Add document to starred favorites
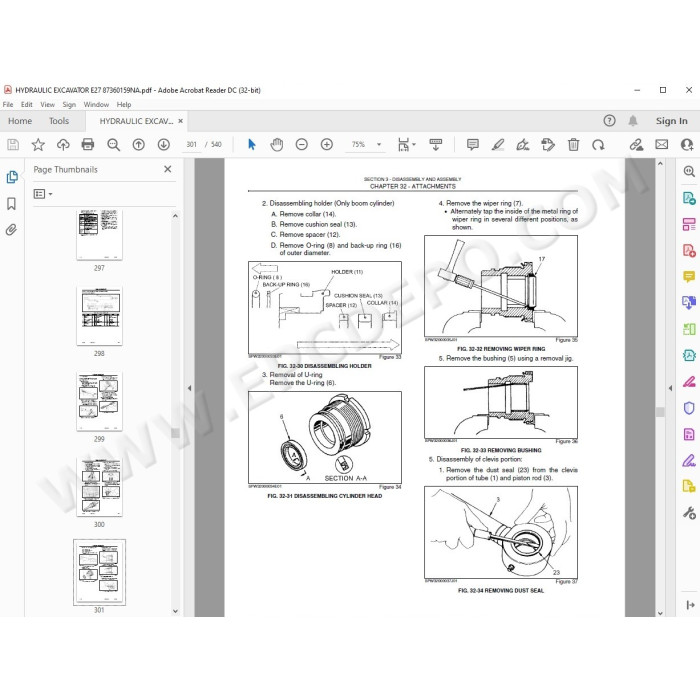The image size is (700, 700). tap(38, 145)
